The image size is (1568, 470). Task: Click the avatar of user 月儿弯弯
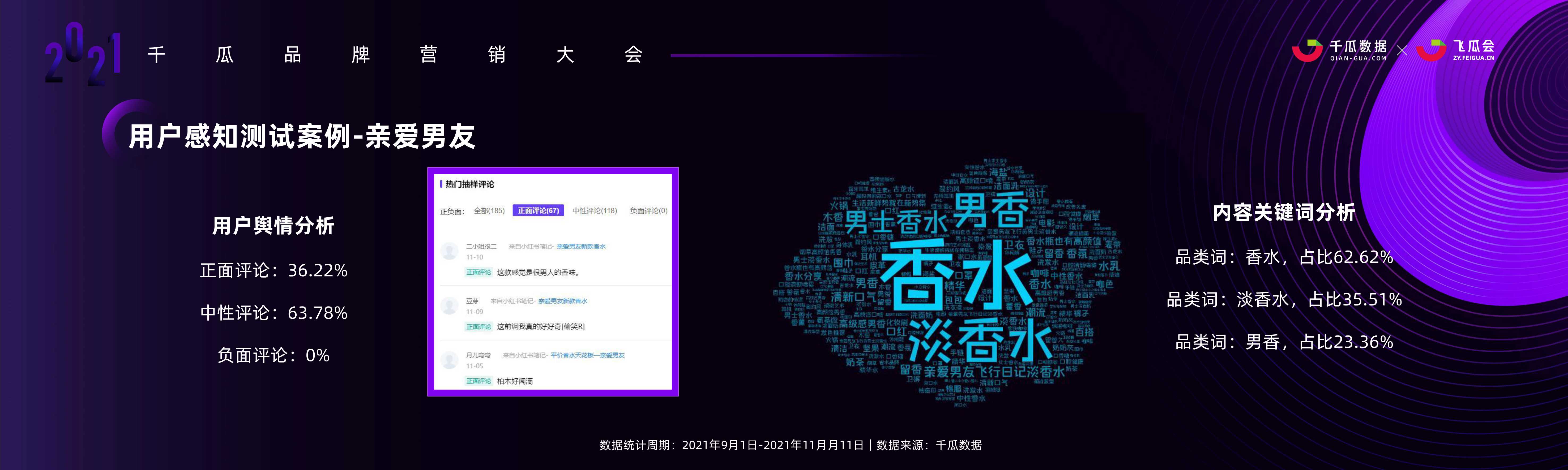point(449,360)
